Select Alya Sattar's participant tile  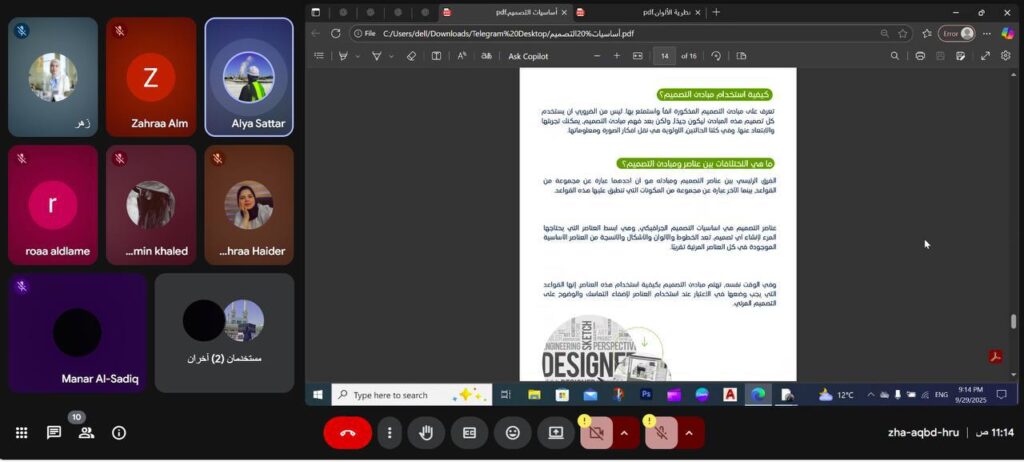[x=249, y=77]
